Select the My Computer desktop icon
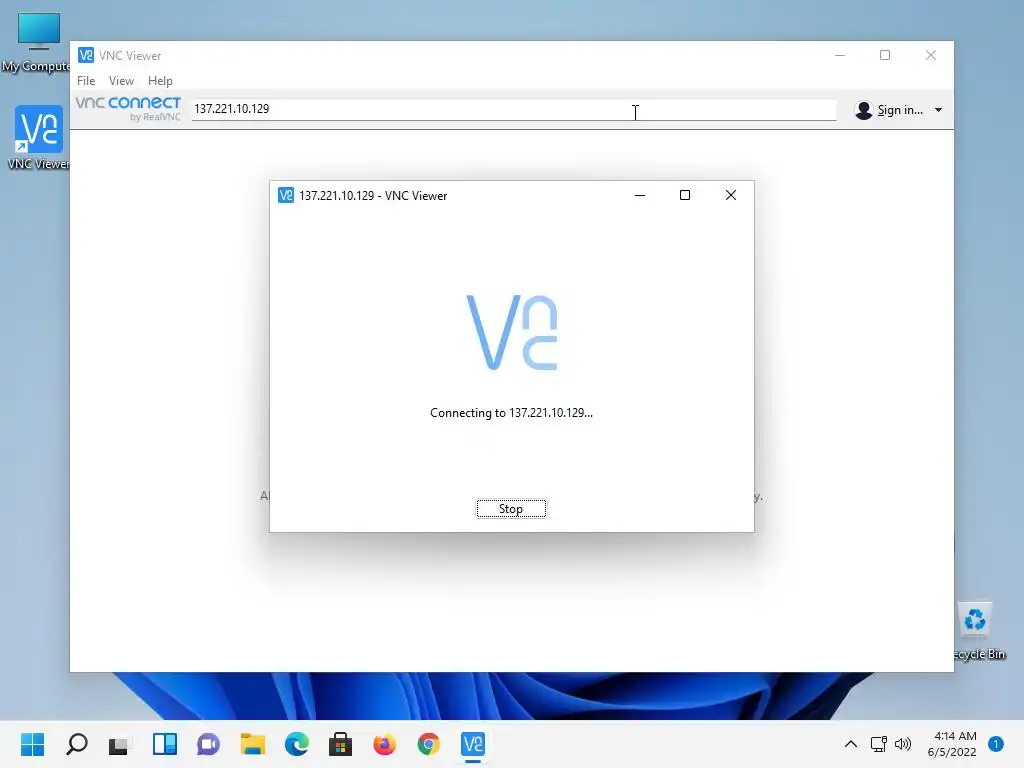The image size is (1024, 768). (36, 42)
